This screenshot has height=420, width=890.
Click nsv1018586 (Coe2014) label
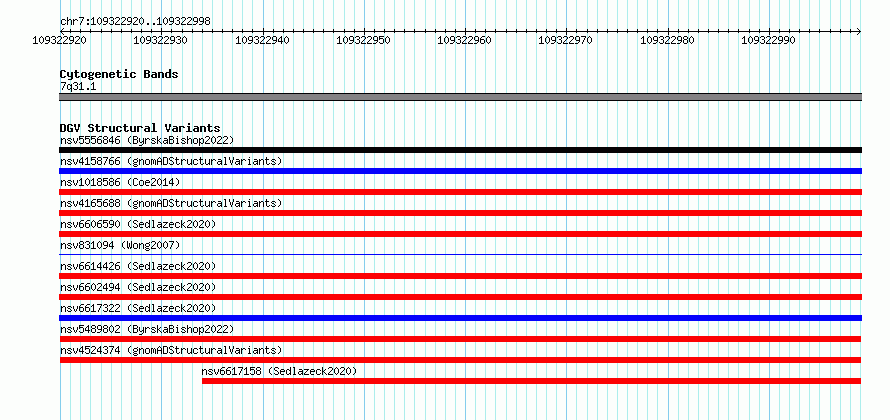pos(120,182)
